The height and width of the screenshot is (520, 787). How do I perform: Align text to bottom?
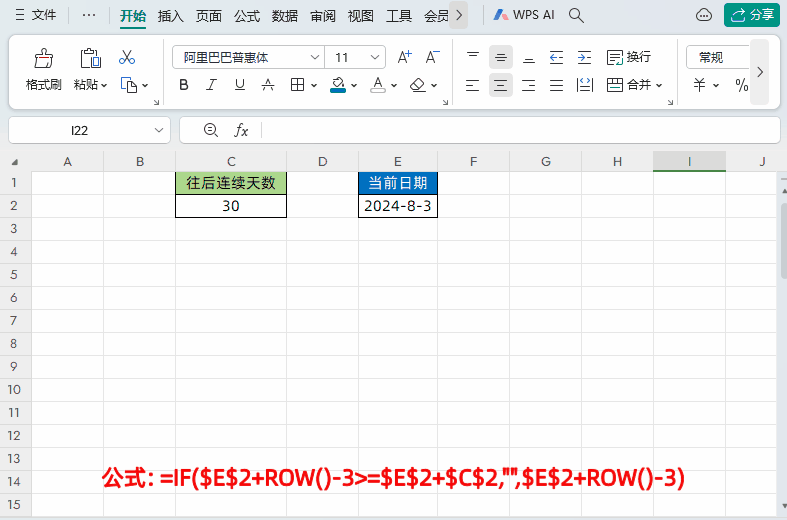coord(529,57)
